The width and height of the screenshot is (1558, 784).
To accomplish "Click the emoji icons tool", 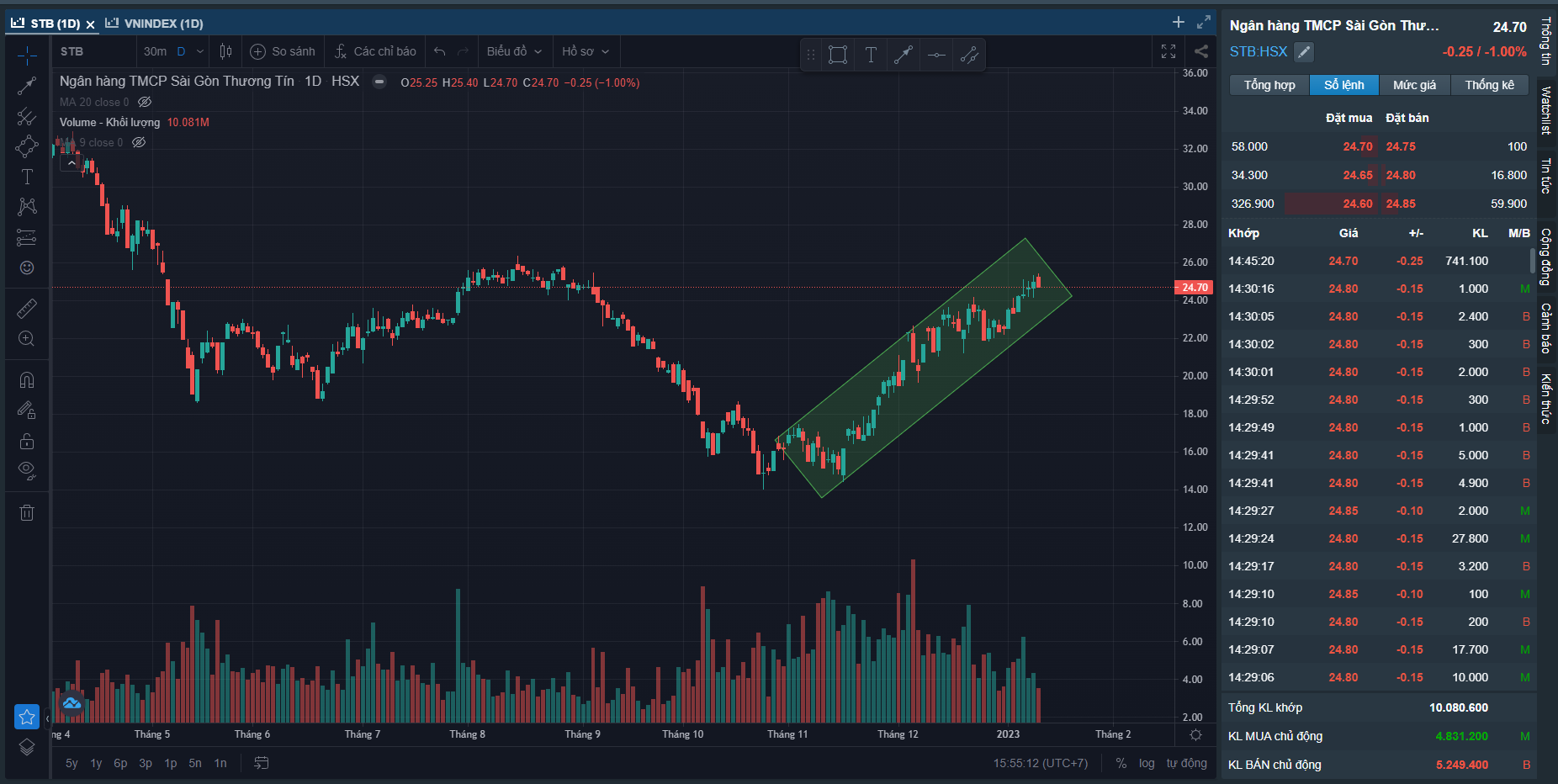I will tap(27, 268).
